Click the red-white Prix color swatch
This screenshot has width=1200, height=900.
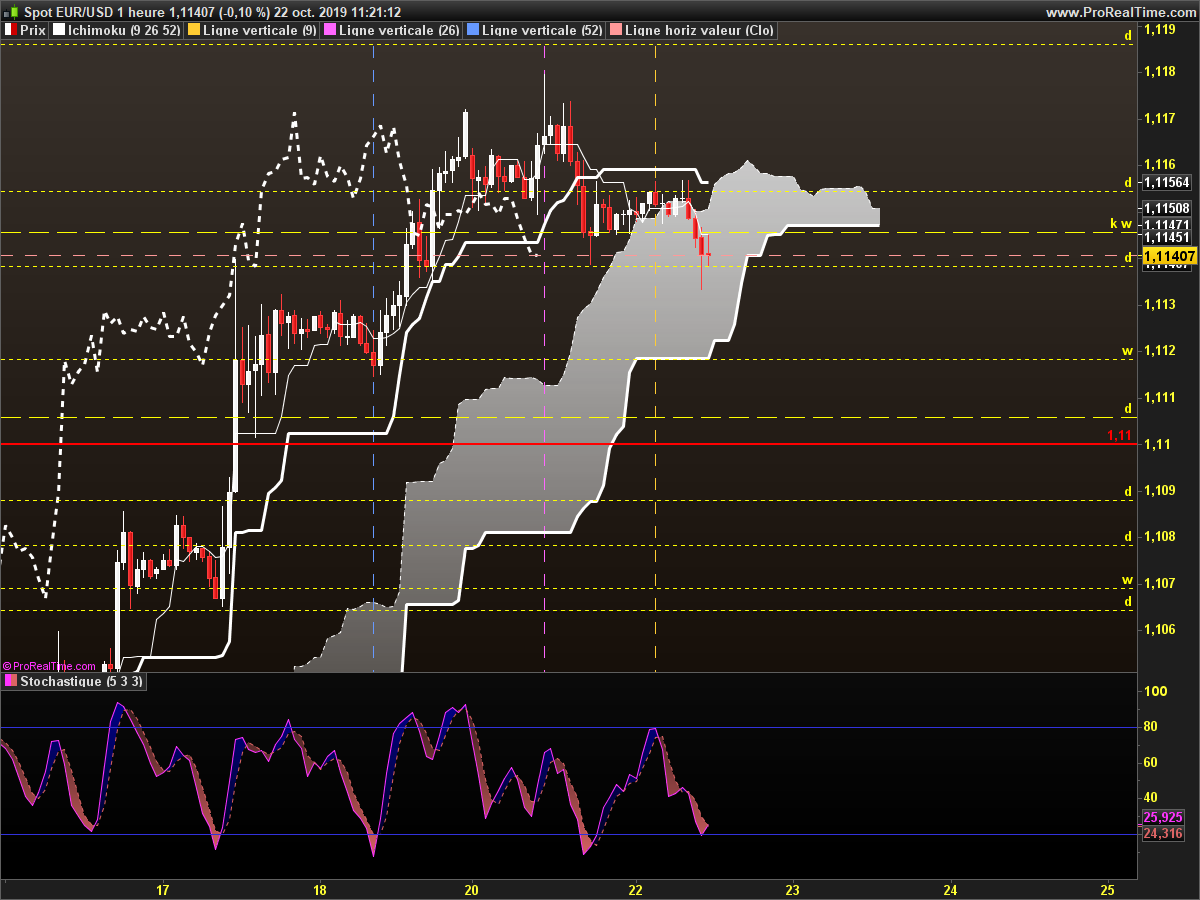click(11, 31)
